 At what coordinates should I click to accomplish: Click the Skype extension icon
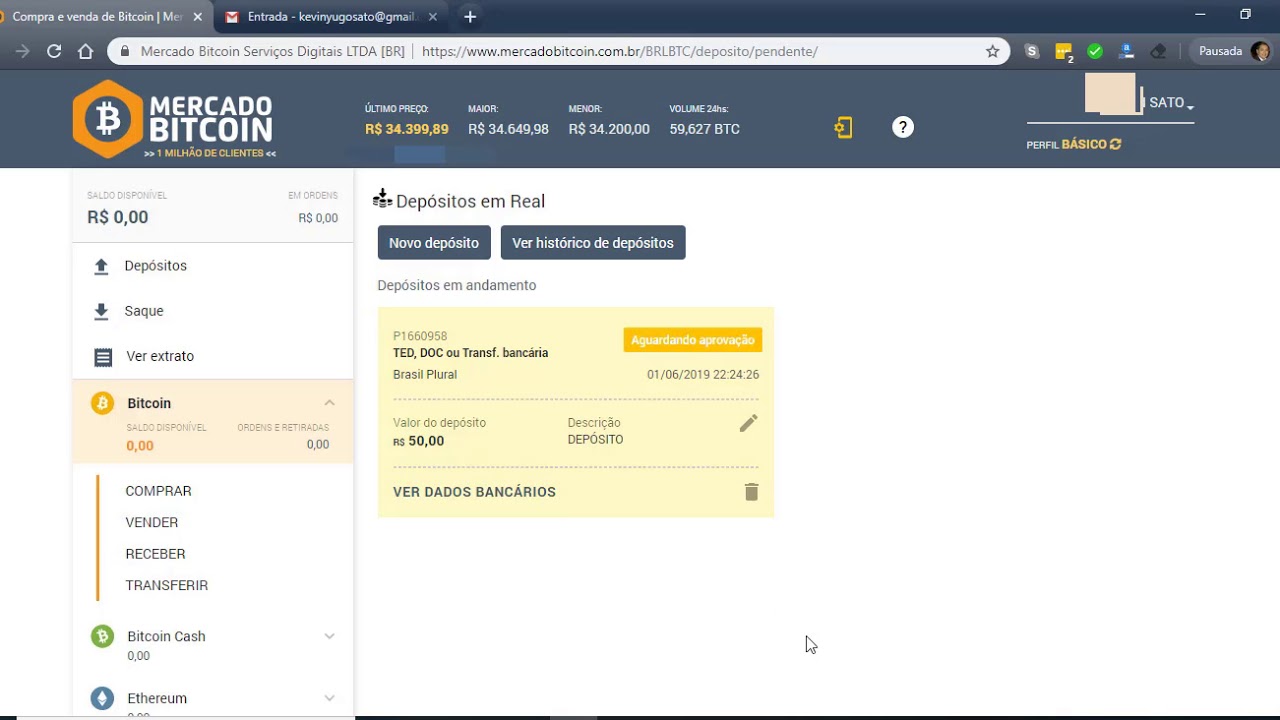click(x=1032, y=51)
